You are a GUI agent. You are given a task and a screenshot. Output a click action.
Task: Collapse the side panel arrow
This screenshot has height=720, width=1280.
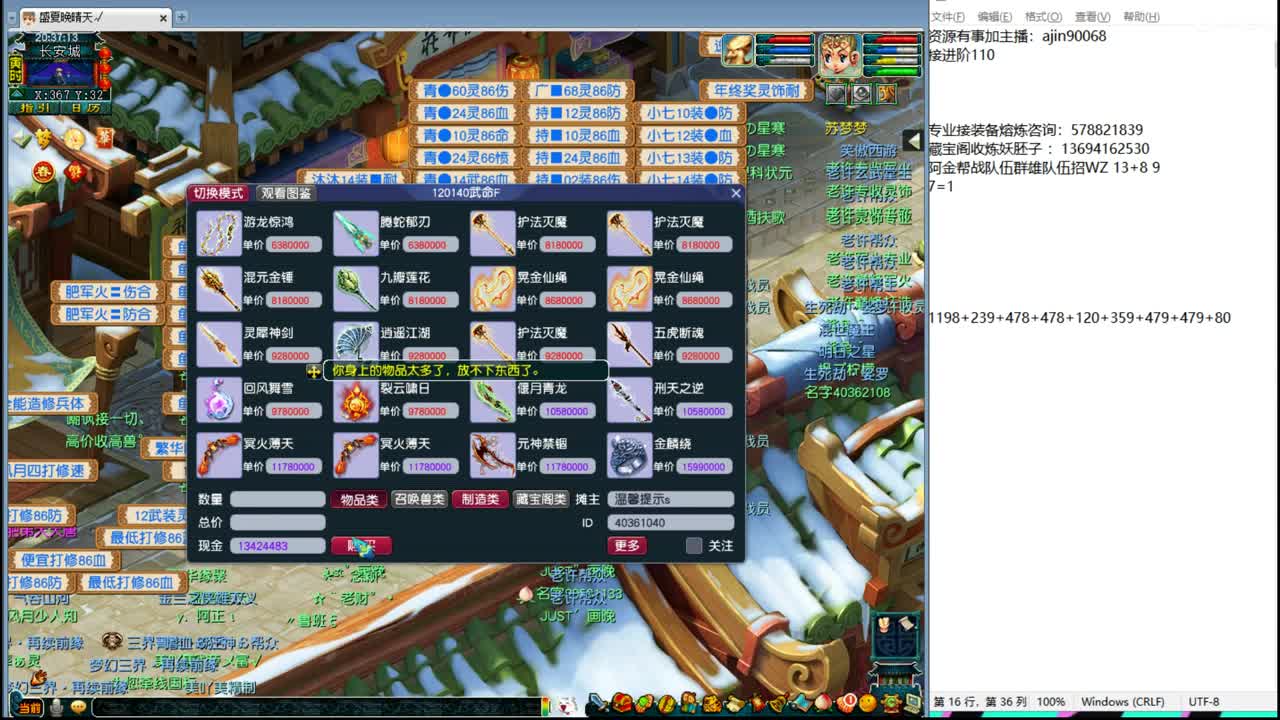(912, 140)
